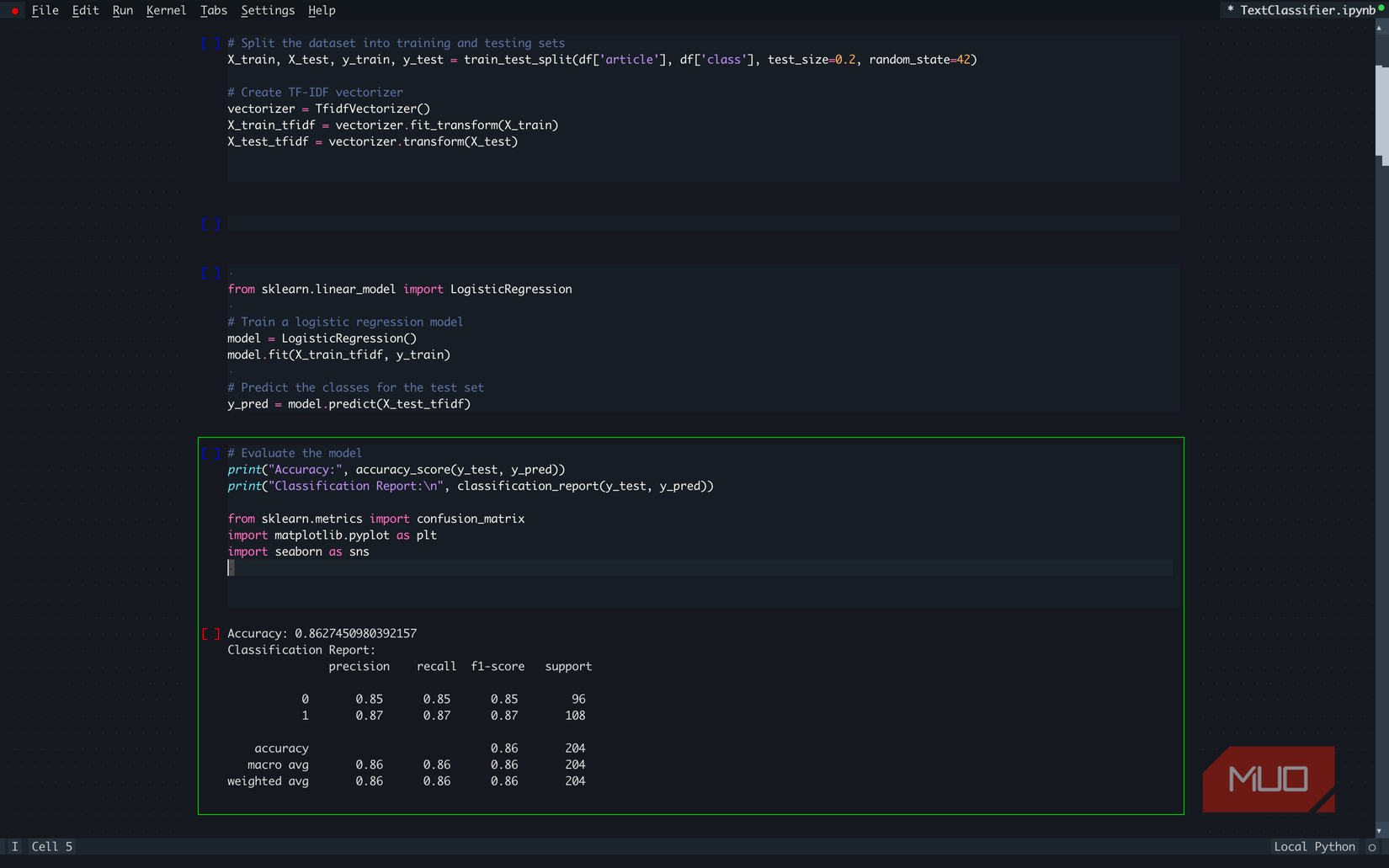The image size is (1389, 868).
Task: Click the MUO logo watermark
Action: [1268, 779]
